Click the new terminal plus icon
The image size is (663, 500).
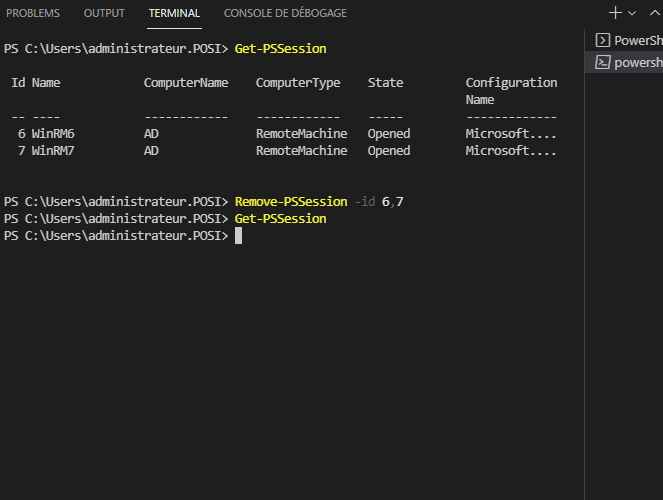point(615,13)
